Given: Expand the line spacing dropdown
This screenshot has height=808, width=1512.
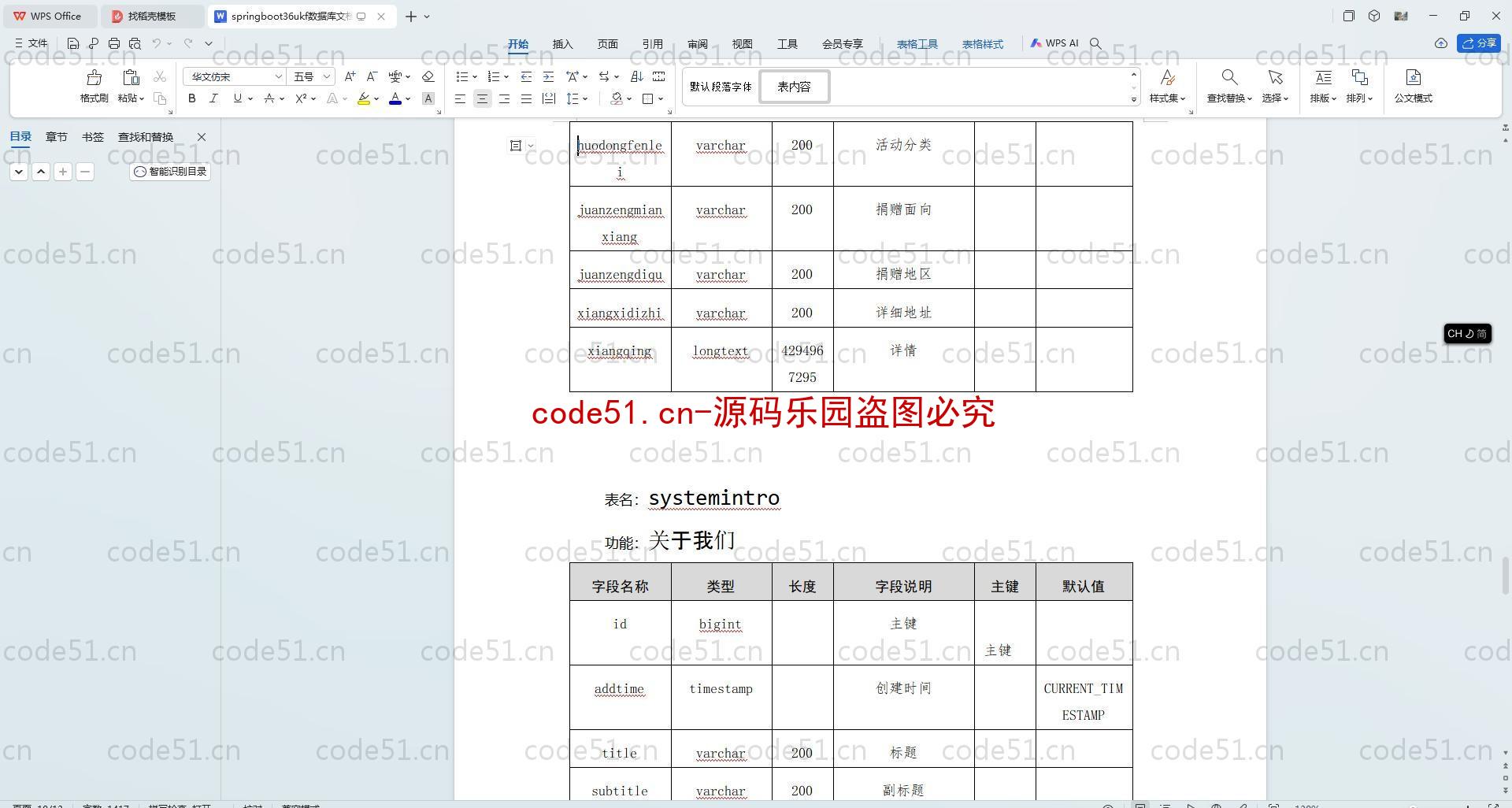Looking at the screenshot, I should (x=585, y=99).
